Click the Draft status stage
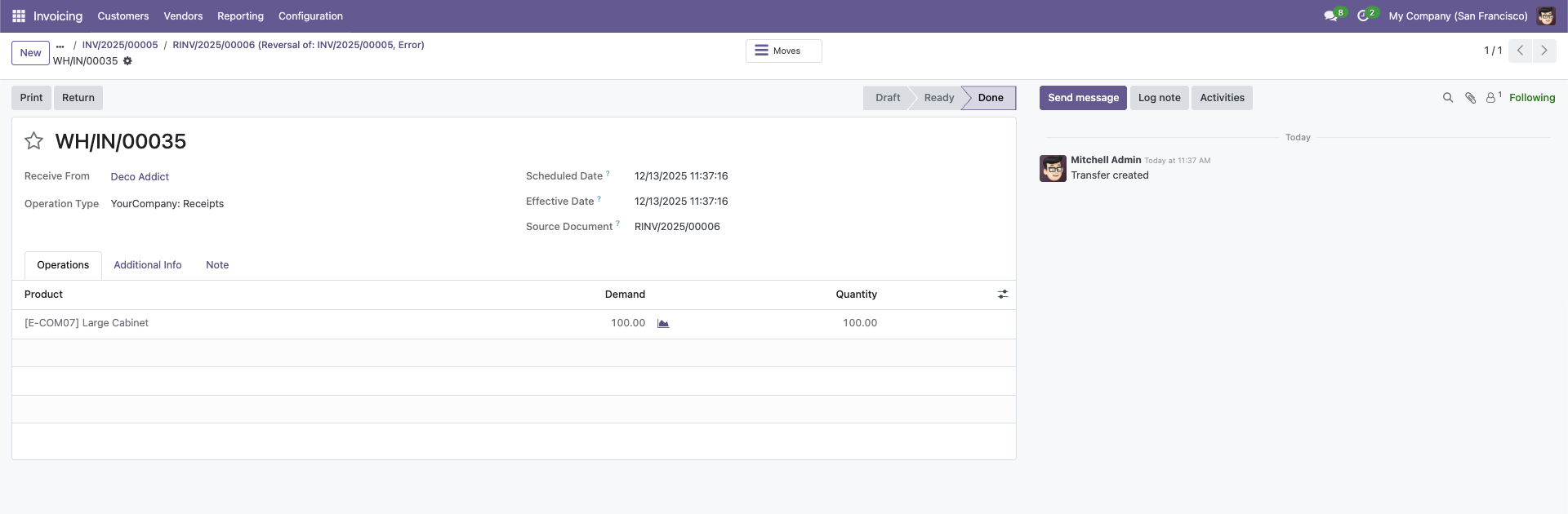Viewport: 1568px width, 514px height. tap(887, 98)
